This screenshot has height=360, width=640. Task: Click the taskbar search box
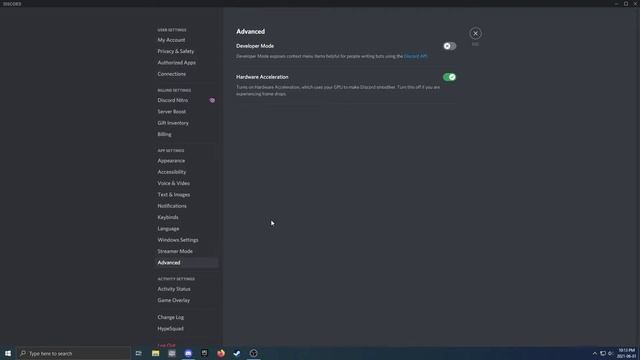click(73, 353)
